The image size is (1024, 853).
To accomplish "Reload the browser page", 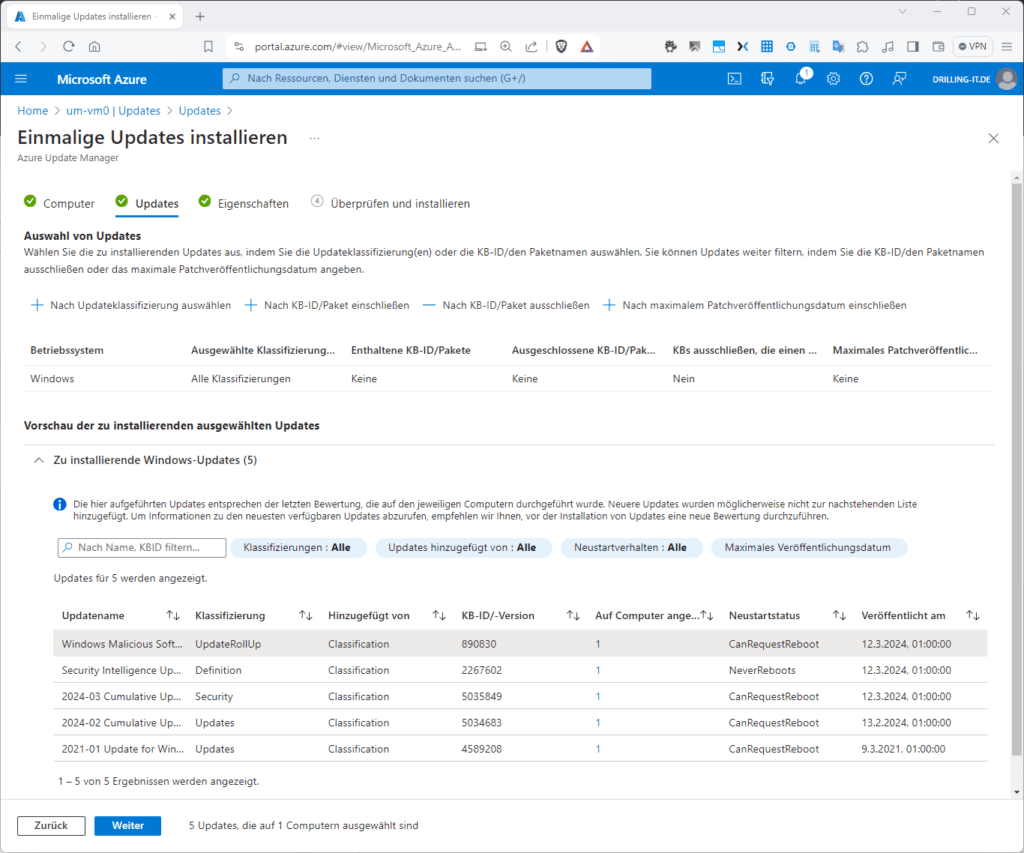I will pyautogui.click(x=69, y=46).
